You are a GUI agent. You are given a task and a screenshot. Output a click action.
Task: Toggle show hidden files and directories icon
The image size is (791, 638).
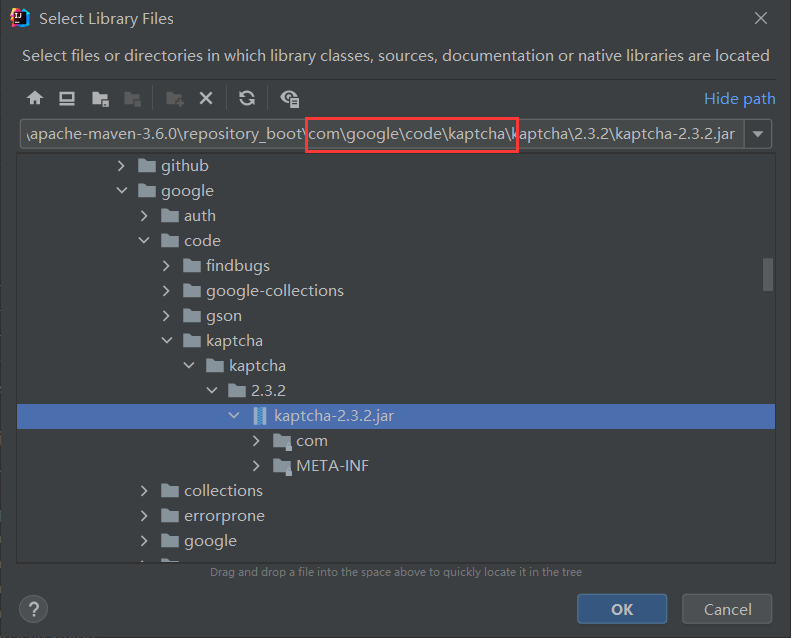pyautogui.click(x=290, y=98)
